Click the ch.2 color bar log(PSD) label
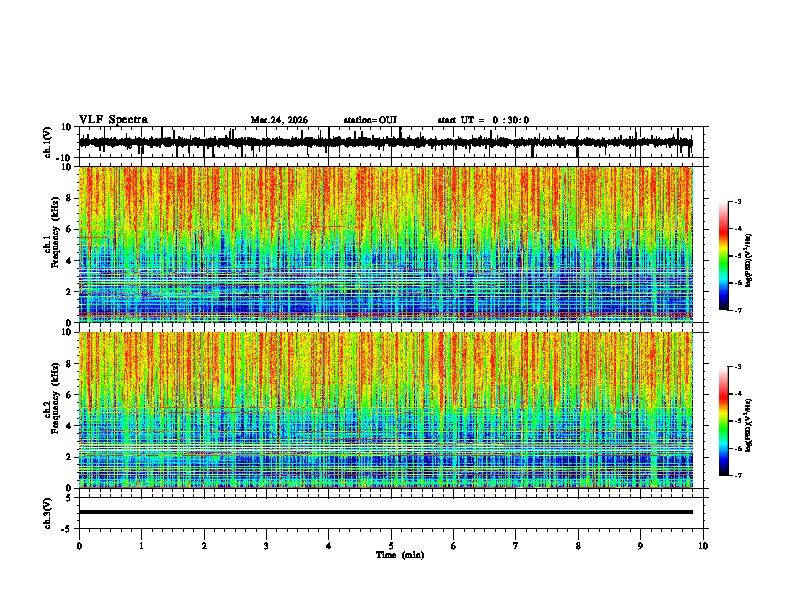 tap(748, 425)
